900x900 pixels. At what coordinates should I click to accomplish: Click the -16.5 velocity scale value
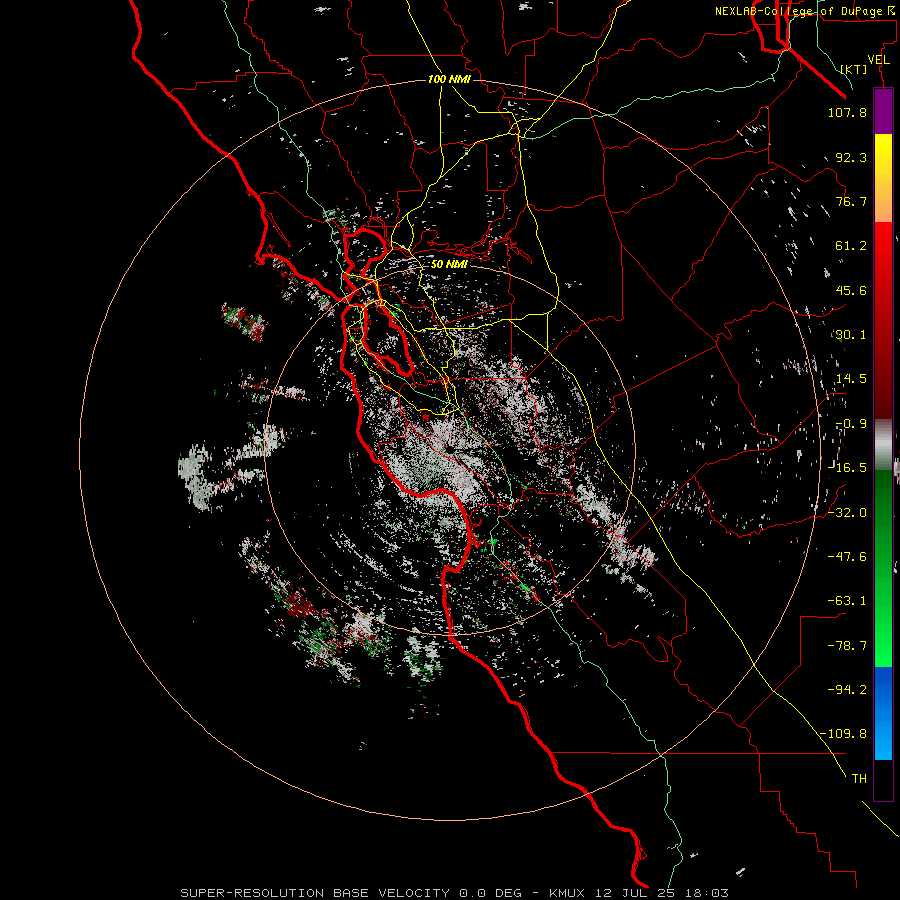pos(847,468)
